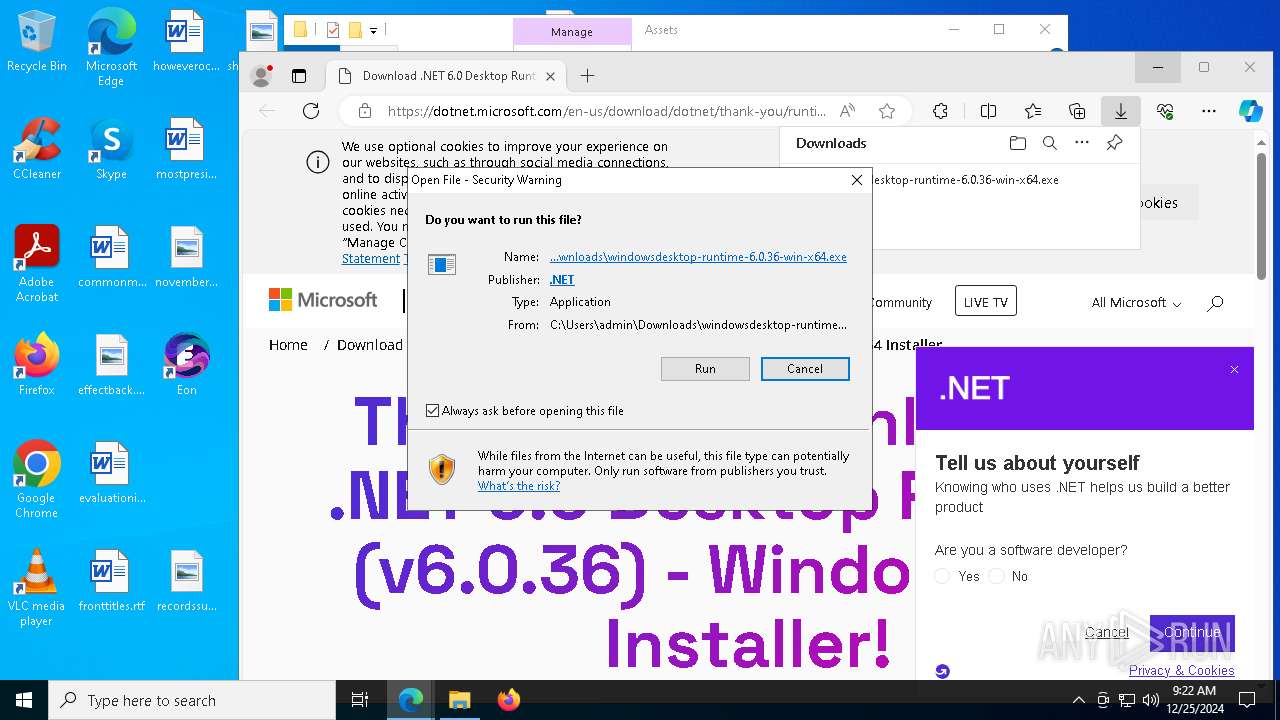Search downloads in the Downloads panel

(x=1050, y=143)
